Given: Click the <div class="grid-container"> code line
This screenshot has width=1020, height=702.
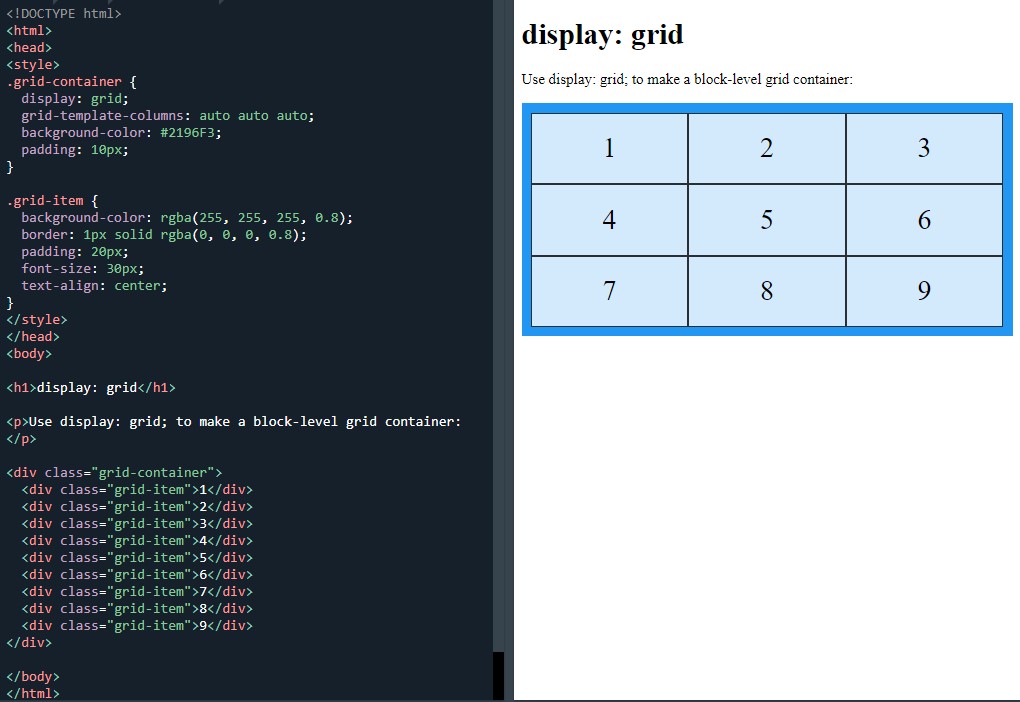Looking at the screenshot, I should pyautogui.click(x=114, y=472).
